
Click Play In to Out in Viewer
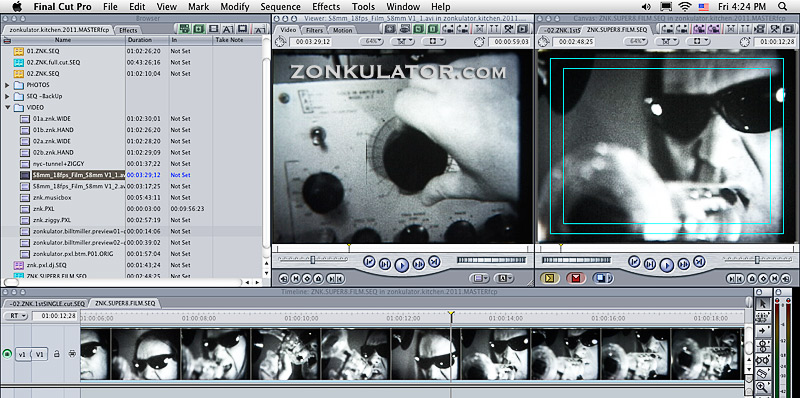[385, 264]
